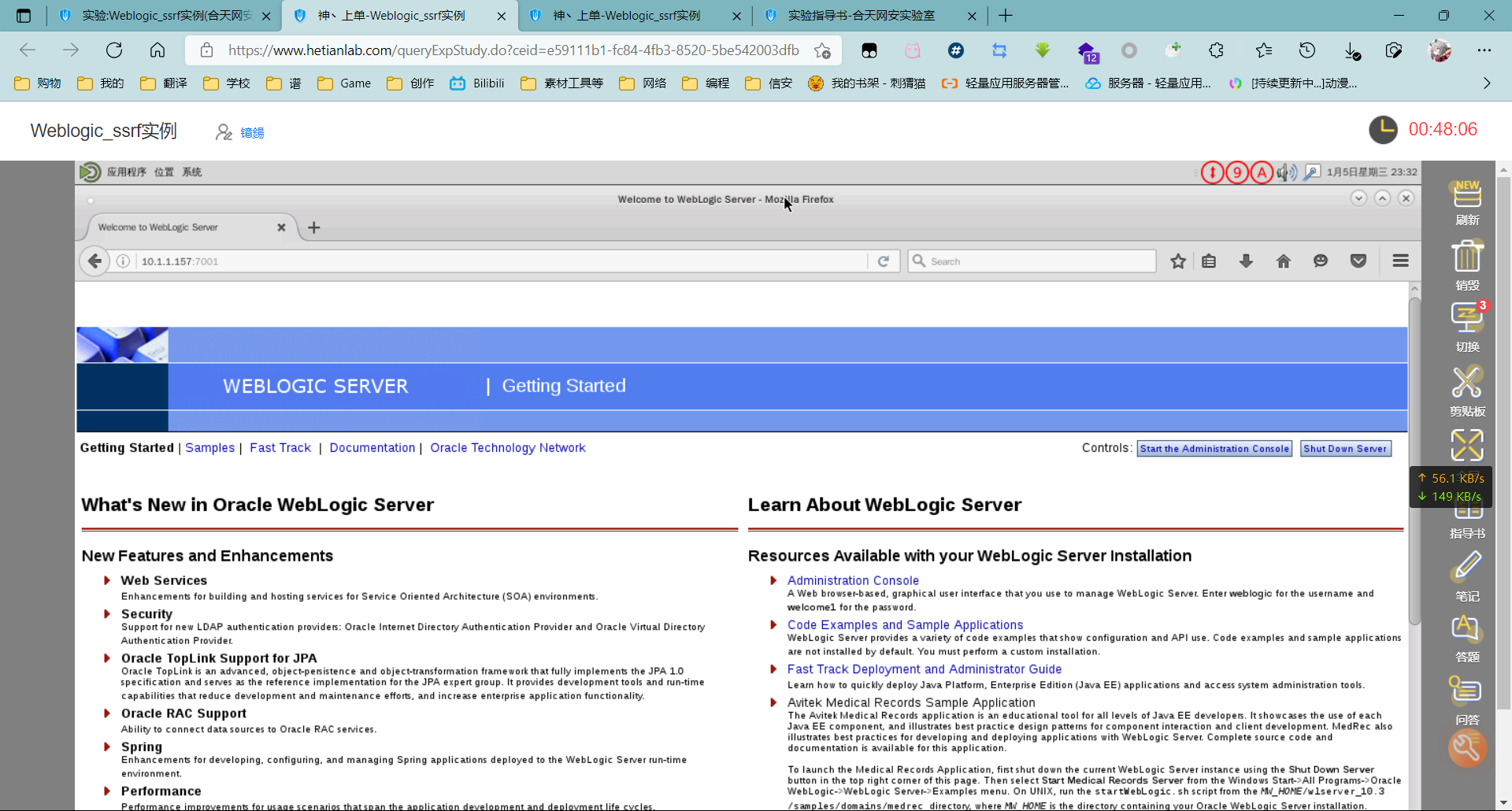This screenshot has width=1512, height=811.
Task: Open Edge tab actions menu icon
Action: [24, 16]
